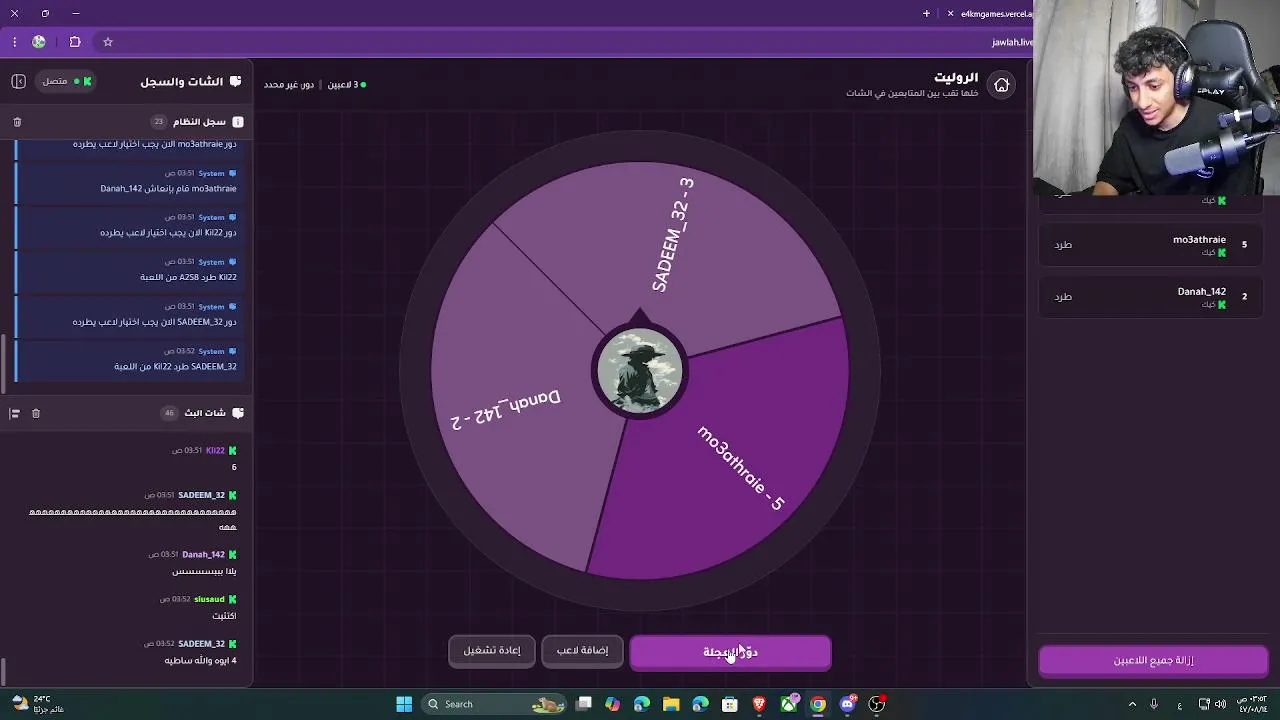Open Discord from taskbar
The height and width of the screenshot is (720, 1280).
point(848,704)
